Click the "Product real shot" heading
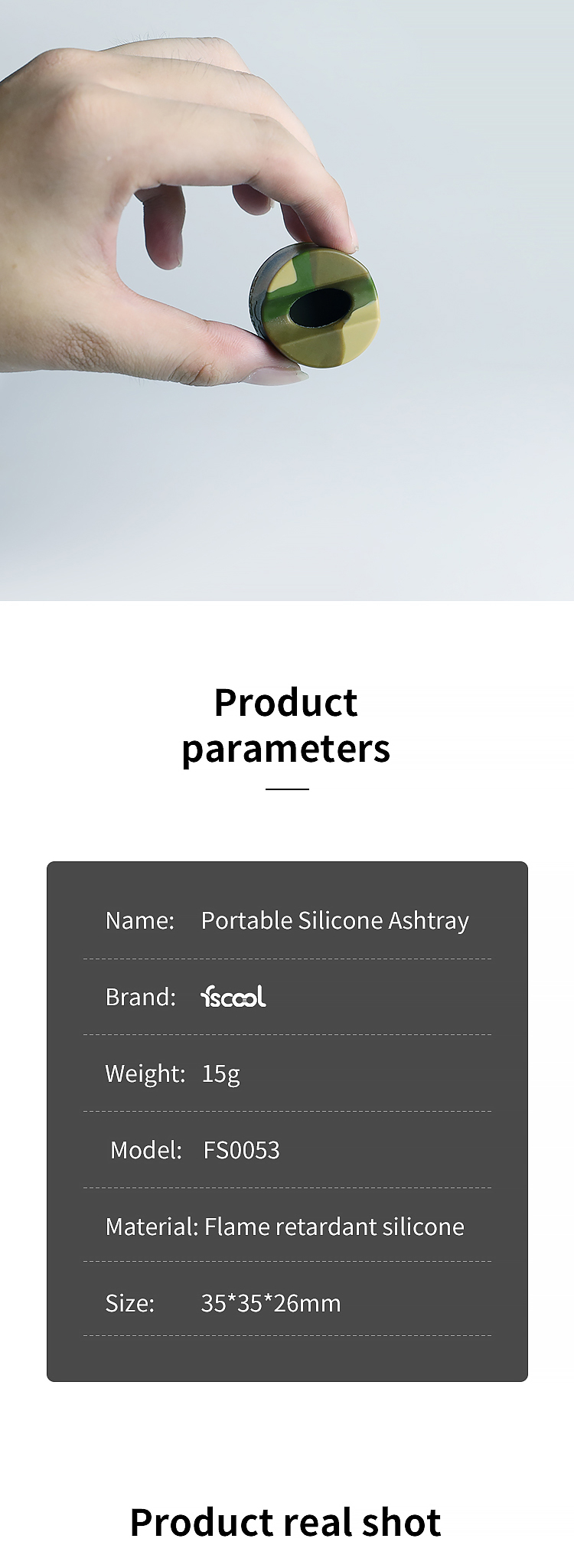The image size is (574, 1568). 285,1522
